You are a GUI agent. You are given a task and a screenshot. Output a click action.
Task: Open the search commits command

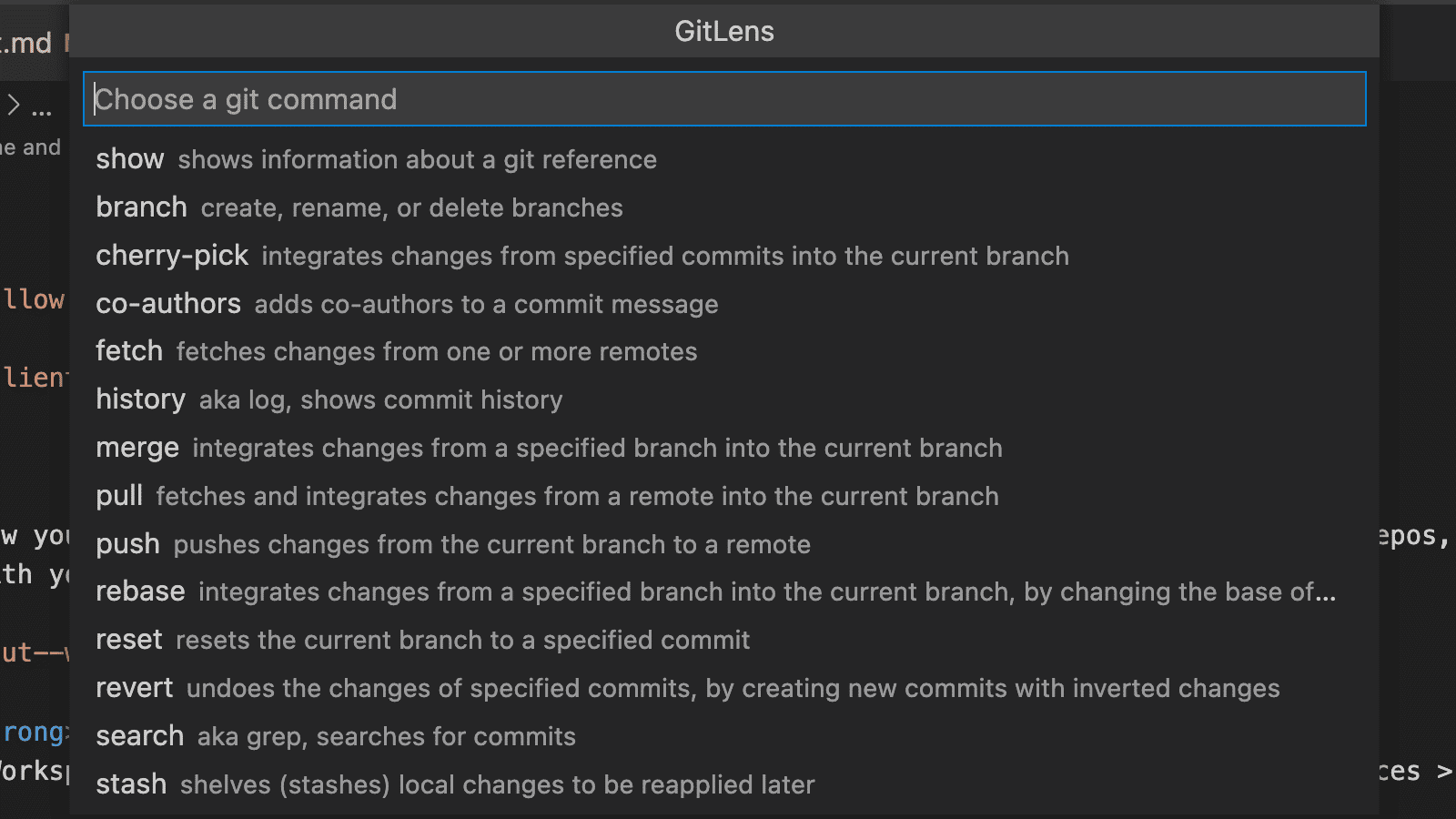pos(724,736)
